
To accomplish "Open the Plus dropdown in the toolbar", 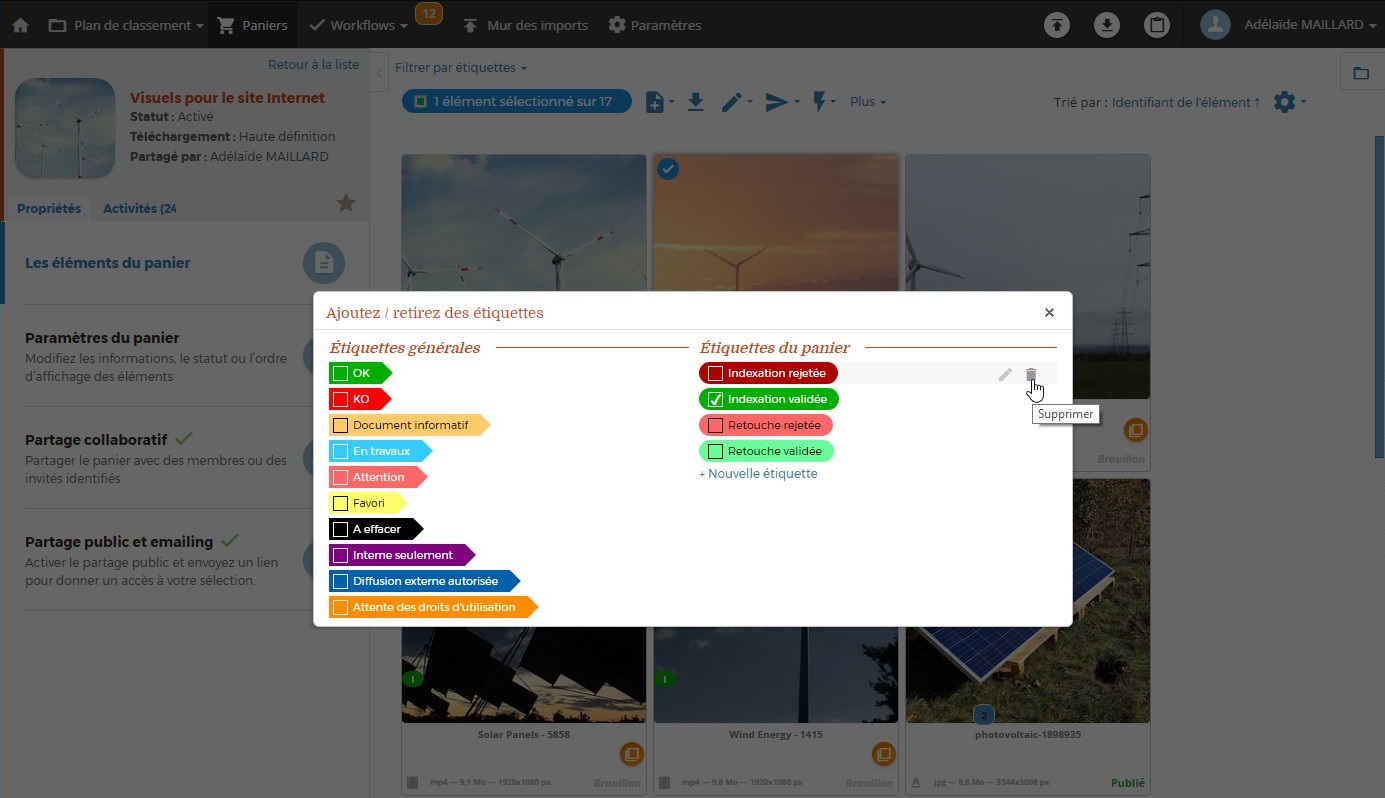I will [x=867, y=102].
